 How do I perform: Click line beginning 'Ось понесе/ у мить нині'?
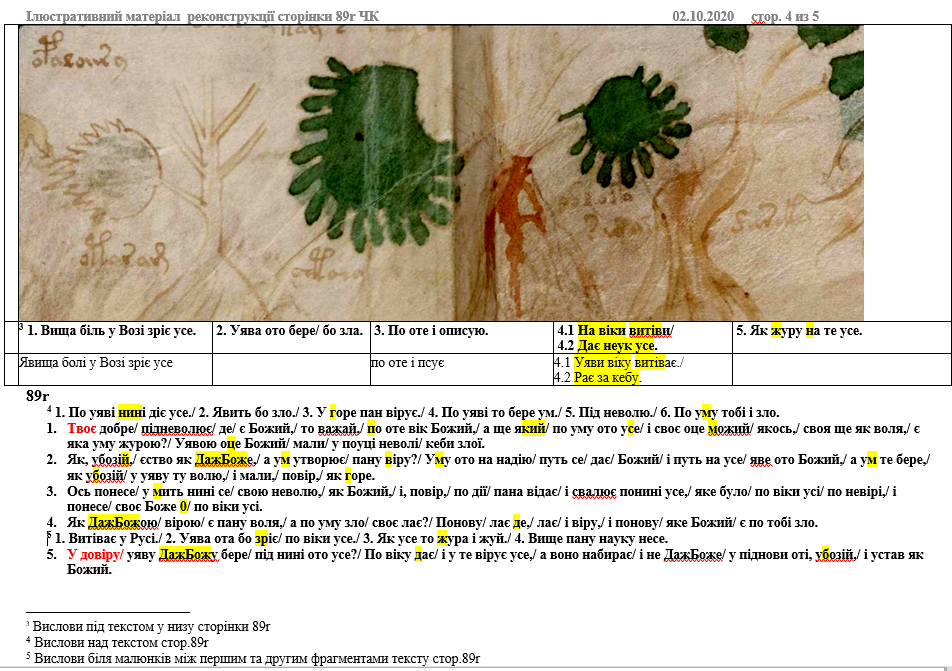click(x=482, y=491)
